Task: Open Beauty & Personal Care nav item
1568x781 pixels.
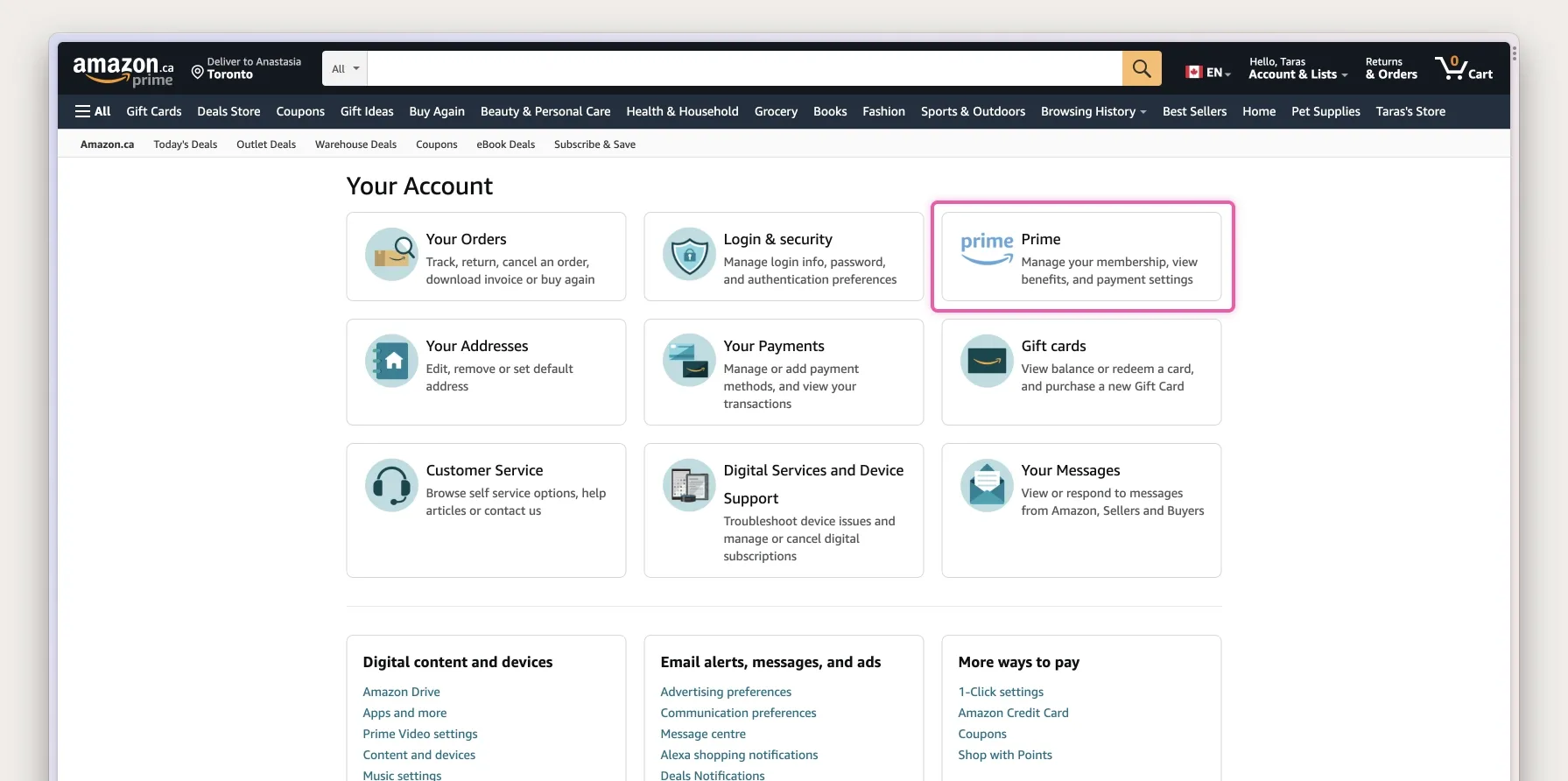Action: click(545, 111)
